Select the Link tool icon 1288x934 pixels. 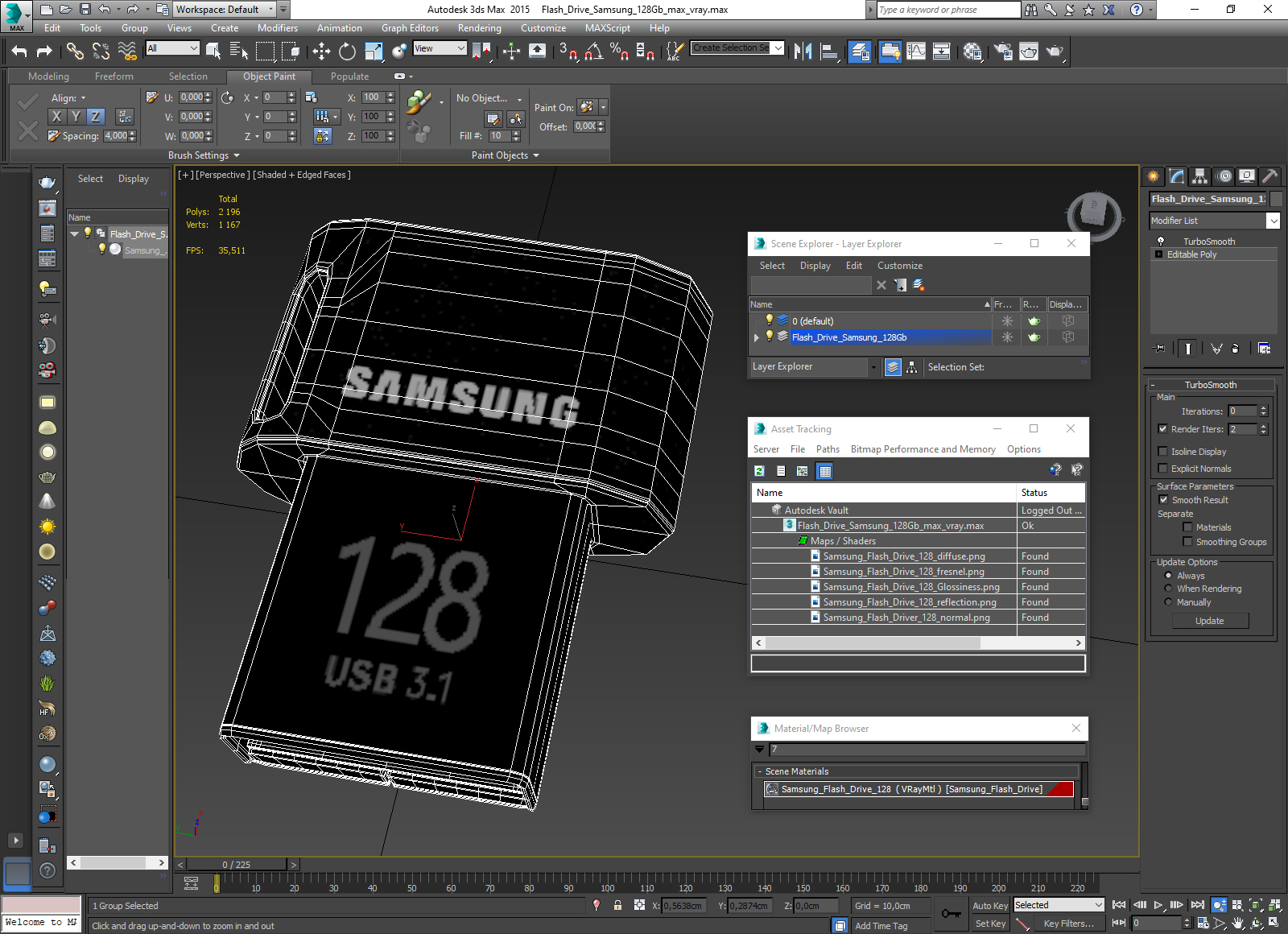(x=75, y=52)
